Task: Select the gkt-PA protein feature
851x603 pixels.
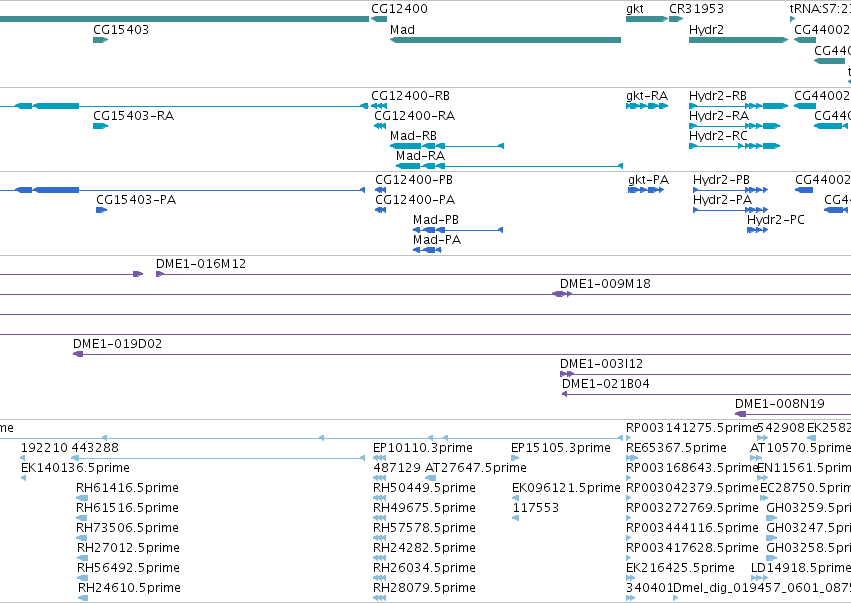Action: 646,190
